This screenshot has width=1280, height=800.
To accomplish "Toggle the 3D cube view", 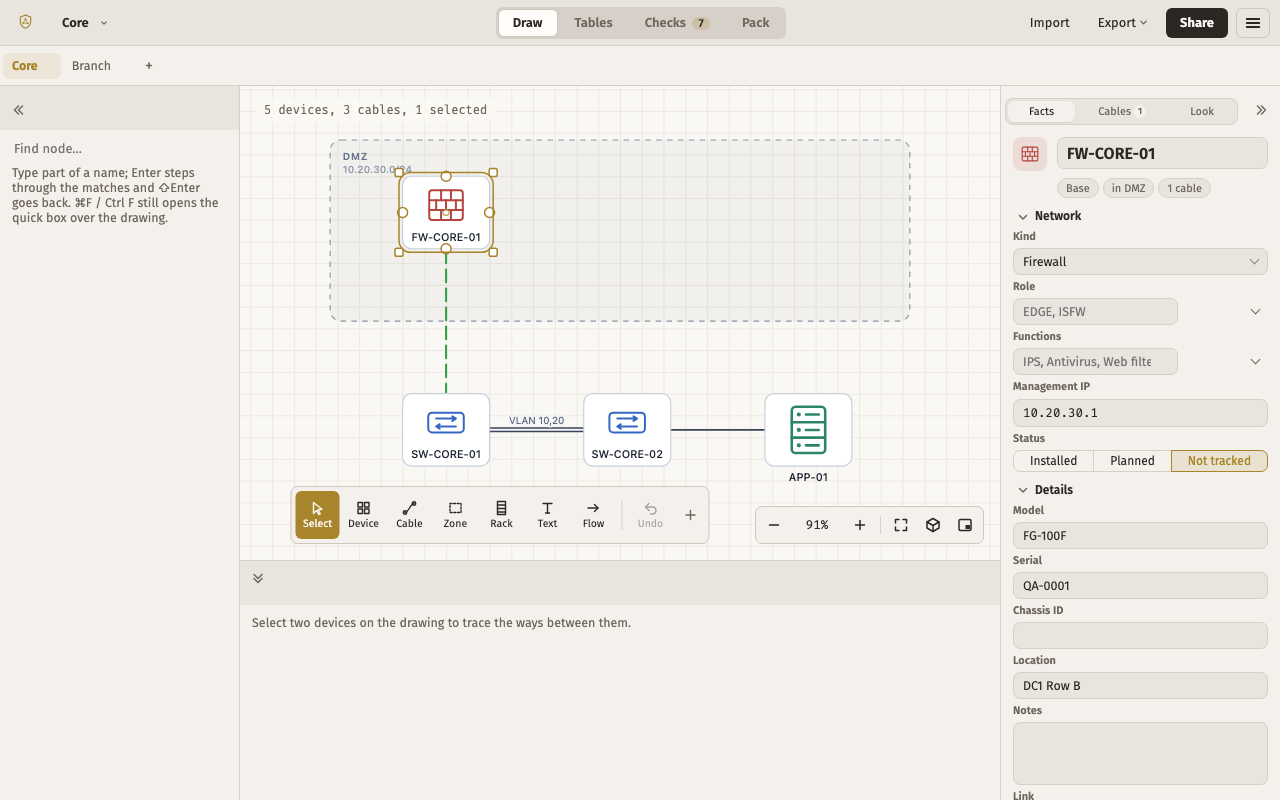I will pyautogui.click(x=933, y=525).
